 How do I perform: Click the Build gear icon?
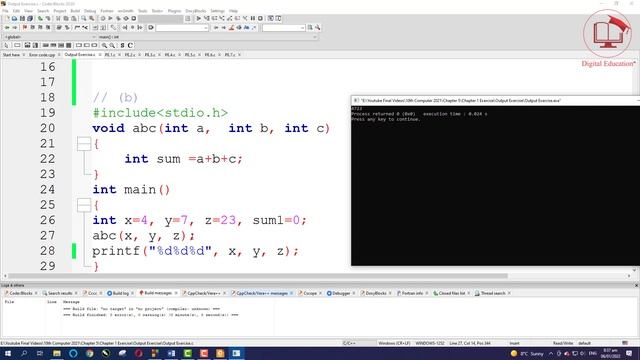102,18
